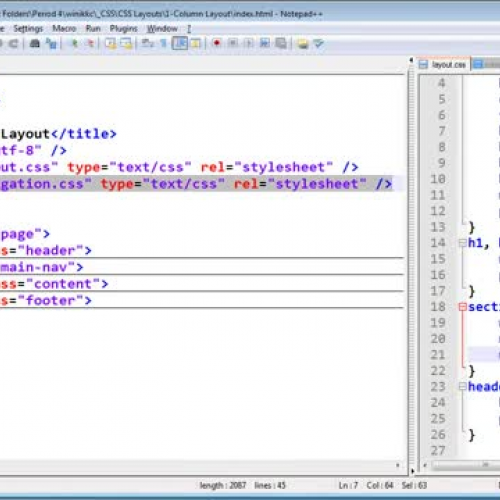Start macro recording with red dot icon
Viewport: 500px width, 500px height.
217,43
